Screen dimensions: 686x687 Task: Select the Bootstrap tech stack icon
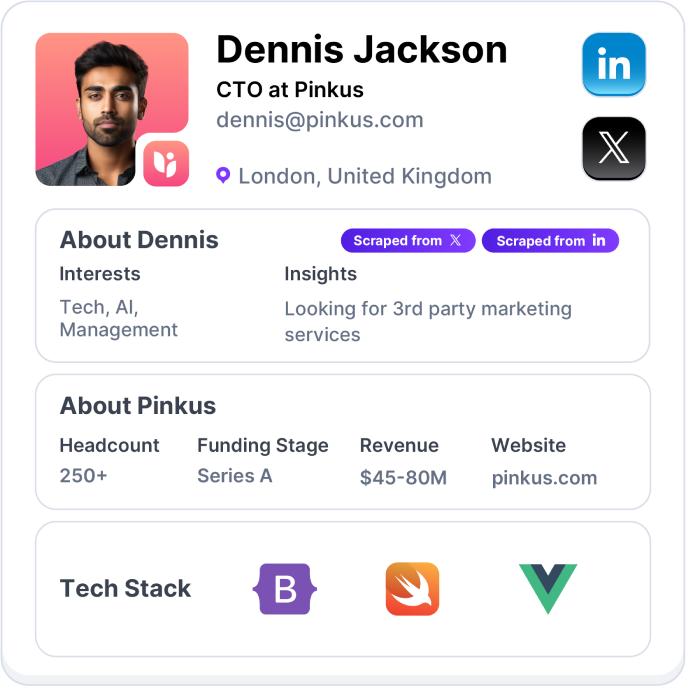(x=285, y=588)
